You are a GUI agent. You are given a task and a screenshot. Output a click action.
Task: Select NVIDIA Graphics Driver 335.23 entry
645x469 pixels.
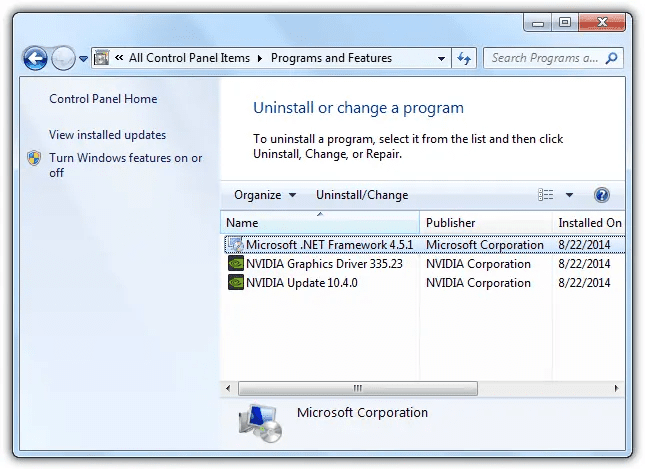pyautogui.click(x=324, y=264)
